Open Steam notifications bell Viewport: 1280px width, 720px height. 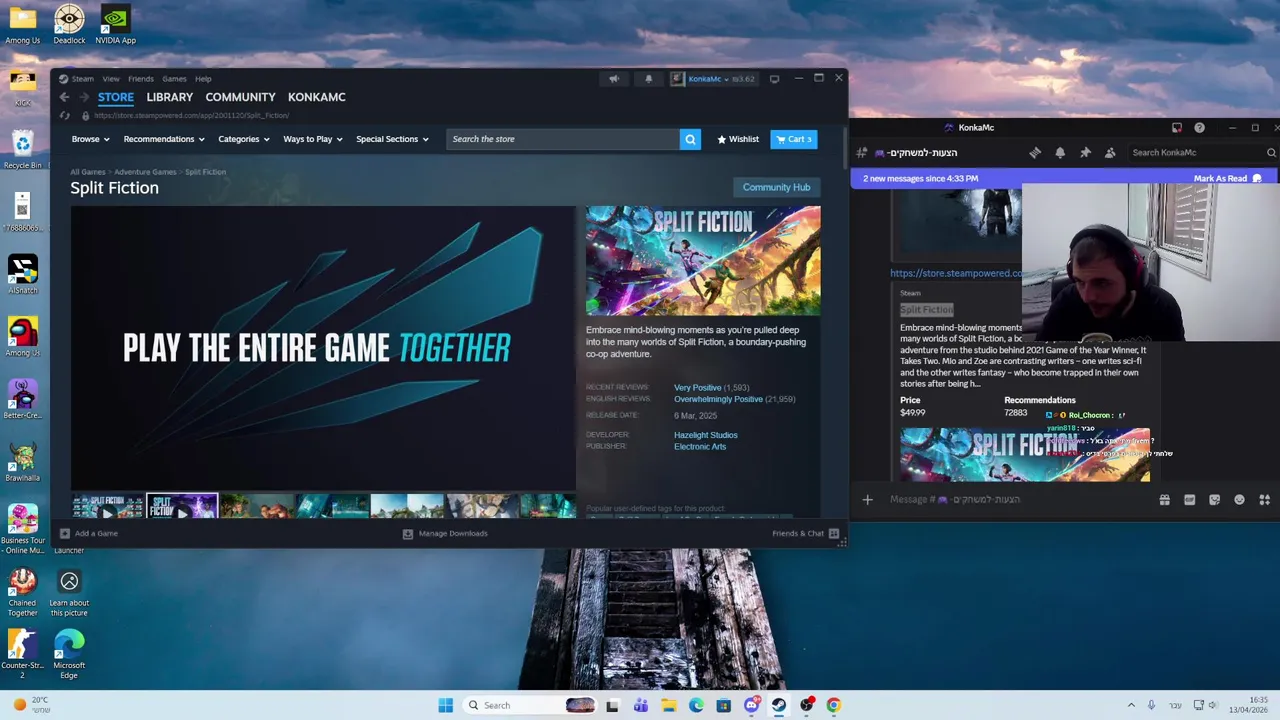pos(648,79)
